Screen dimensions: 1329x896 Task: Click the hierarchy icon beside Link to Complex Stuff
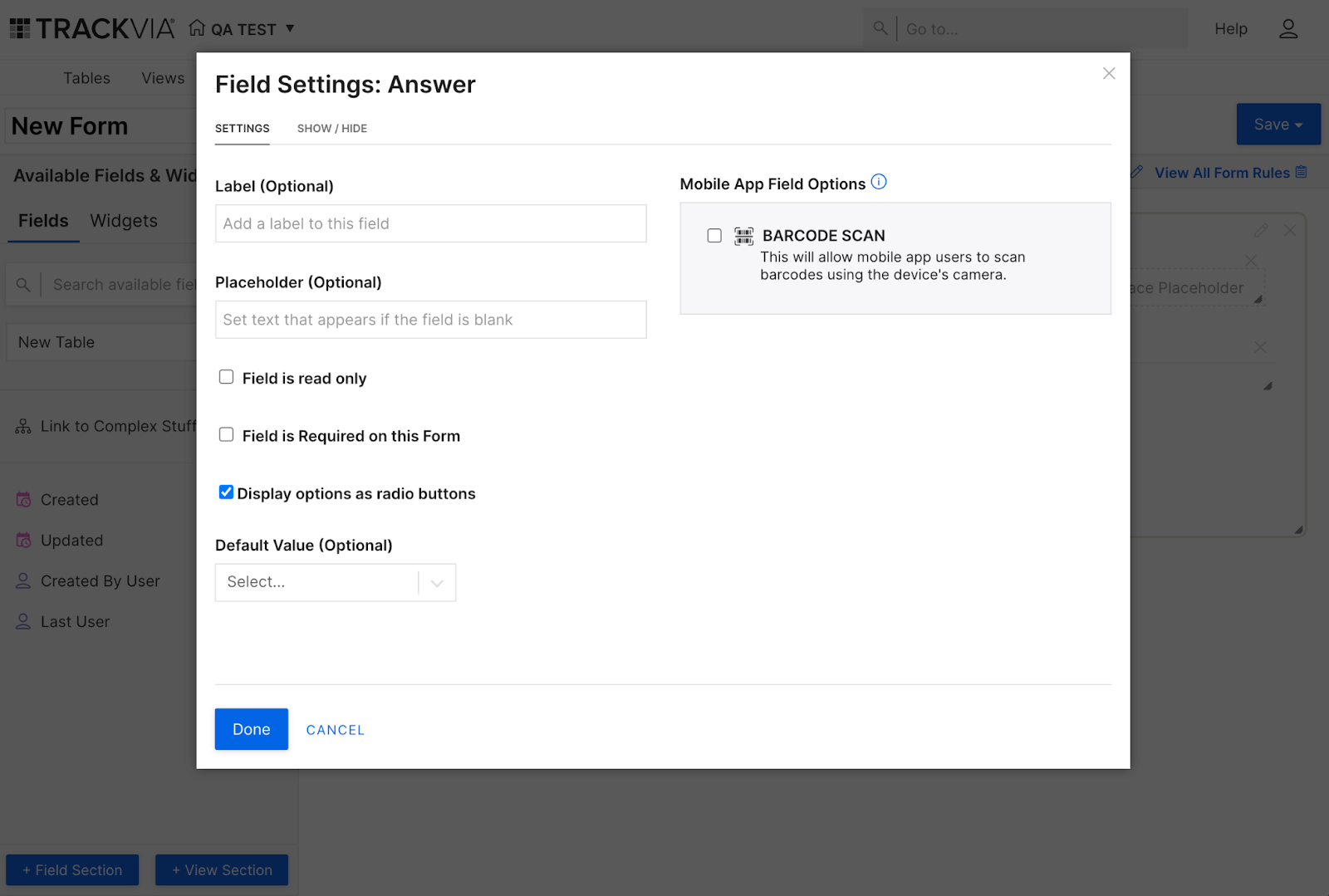[22, 426]
